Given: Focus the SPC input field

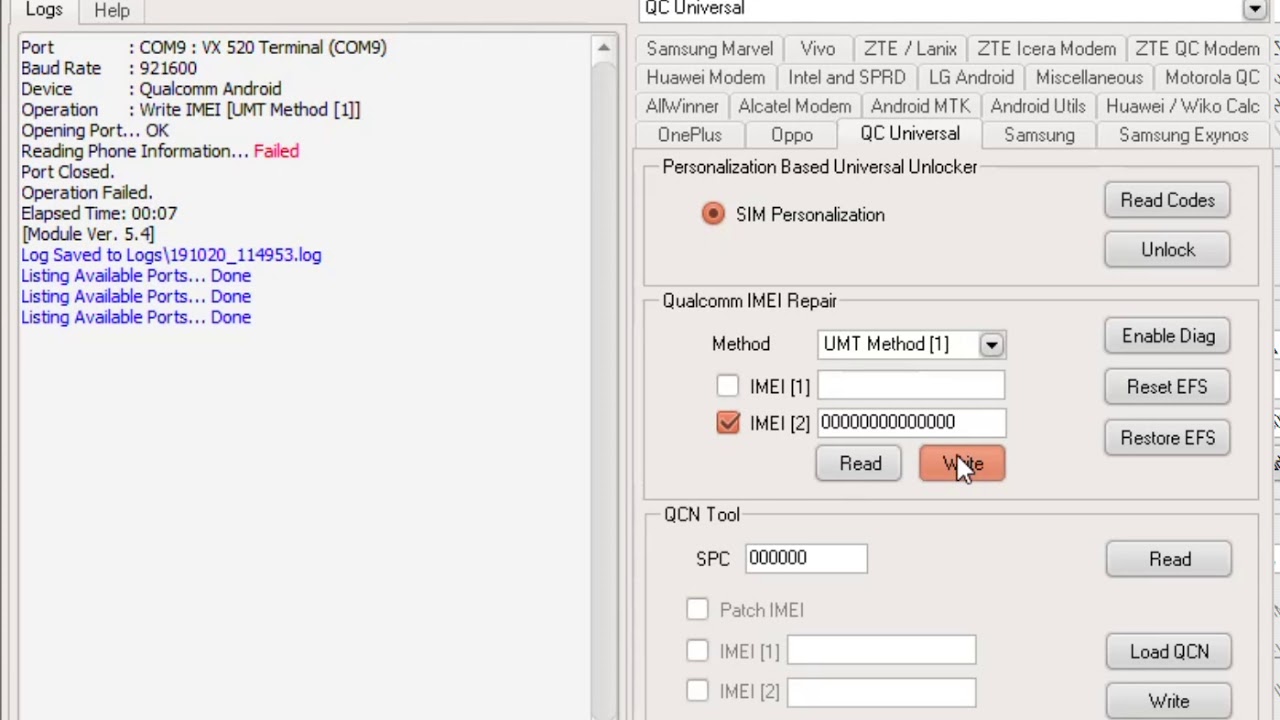Looking at the screenshot, I should click(806, 558).
